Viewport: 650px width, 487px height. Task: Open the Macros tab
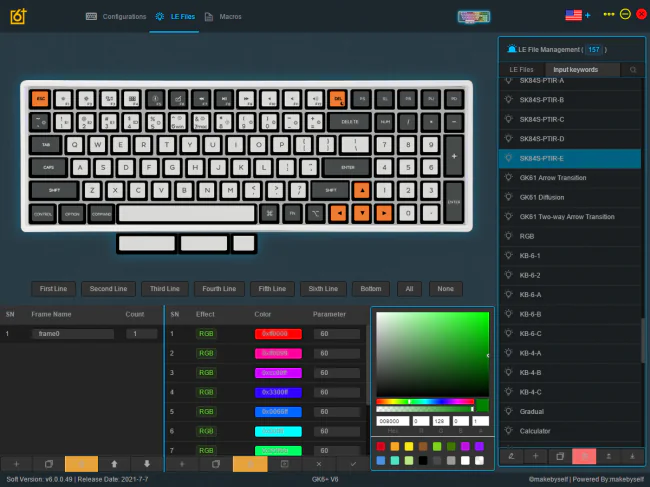pyautogui.click(x=223, y=17)
